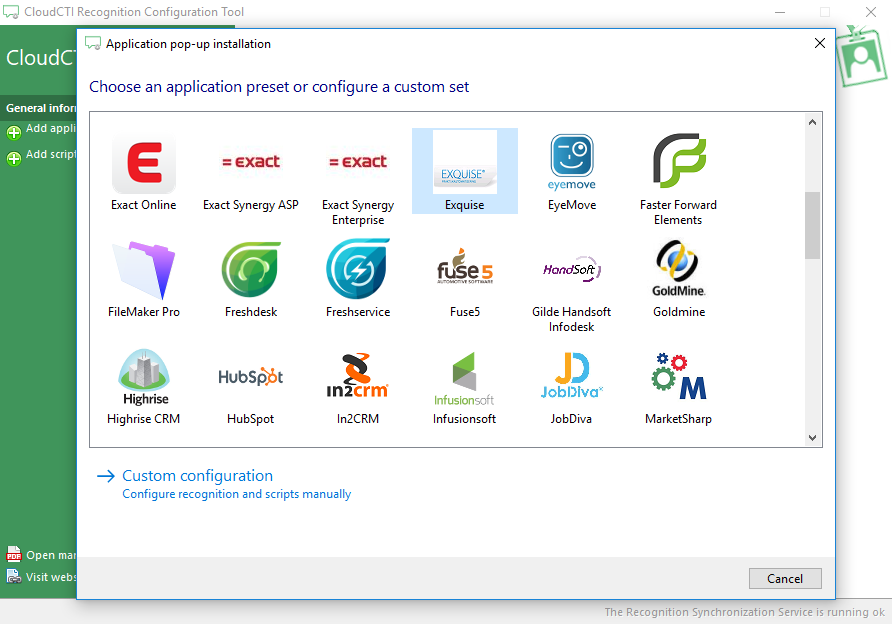Click green plus Add script icon in sidebar

(x=14, y=158)
